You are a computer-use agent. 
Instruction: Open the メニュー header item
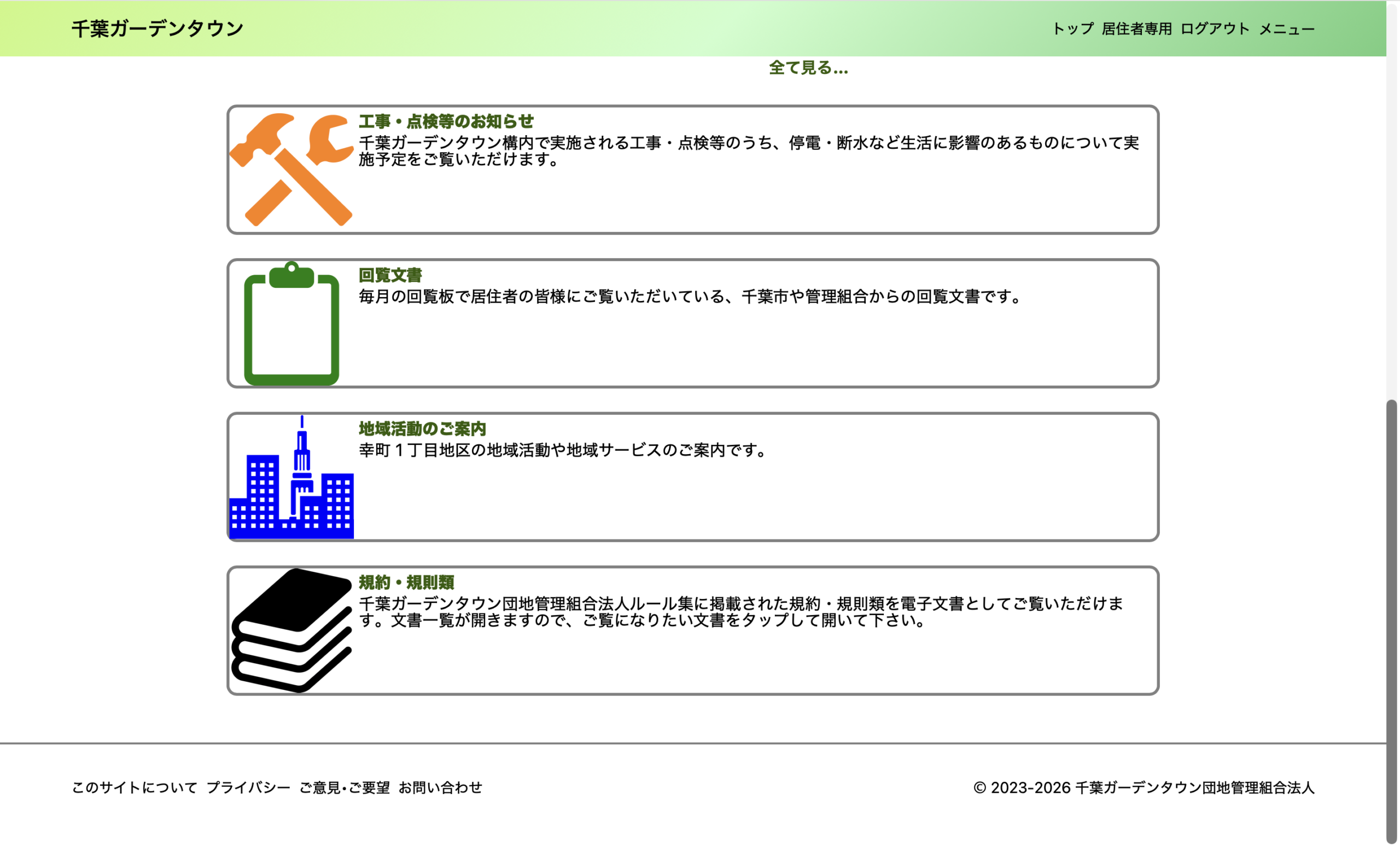(1286, 28)
